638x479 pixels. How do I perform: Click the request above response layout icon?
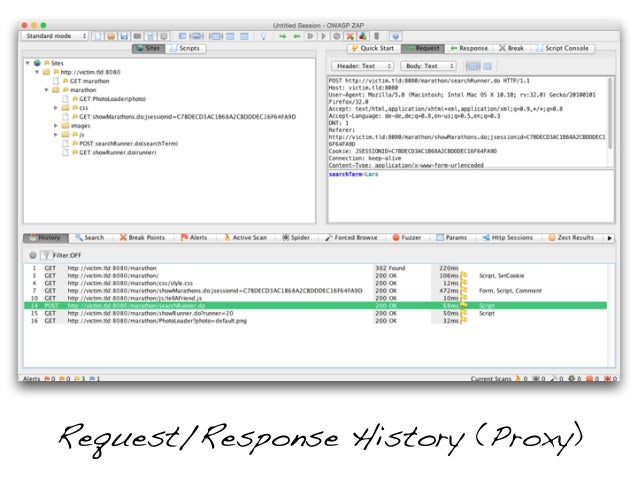click(x=230, y=36)
